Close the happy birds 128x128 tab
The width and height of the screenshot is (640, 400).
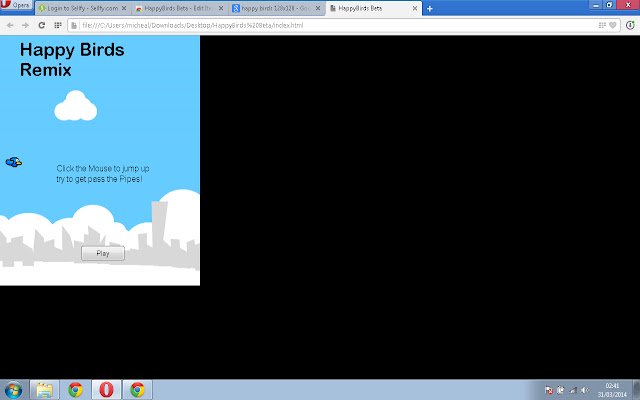pos(318,8)
